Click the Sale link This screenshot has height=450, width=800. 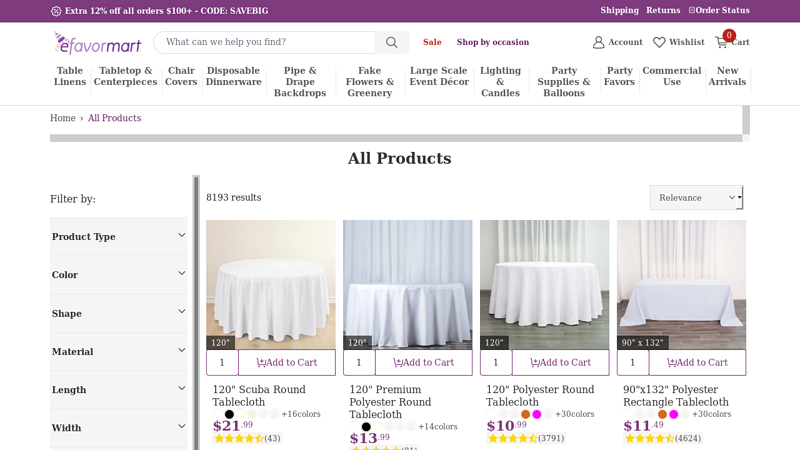point(432,42)
